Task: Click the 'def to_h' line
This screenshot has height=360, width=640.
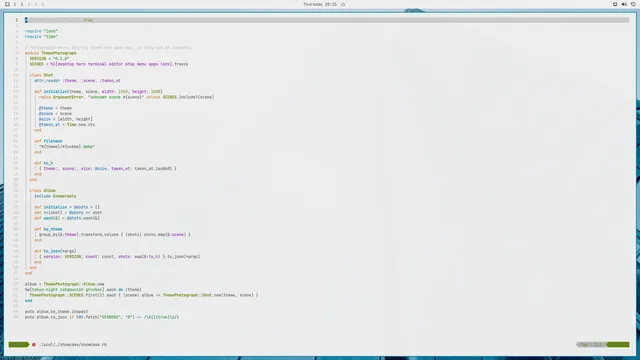Action: [x=44, y=163]
